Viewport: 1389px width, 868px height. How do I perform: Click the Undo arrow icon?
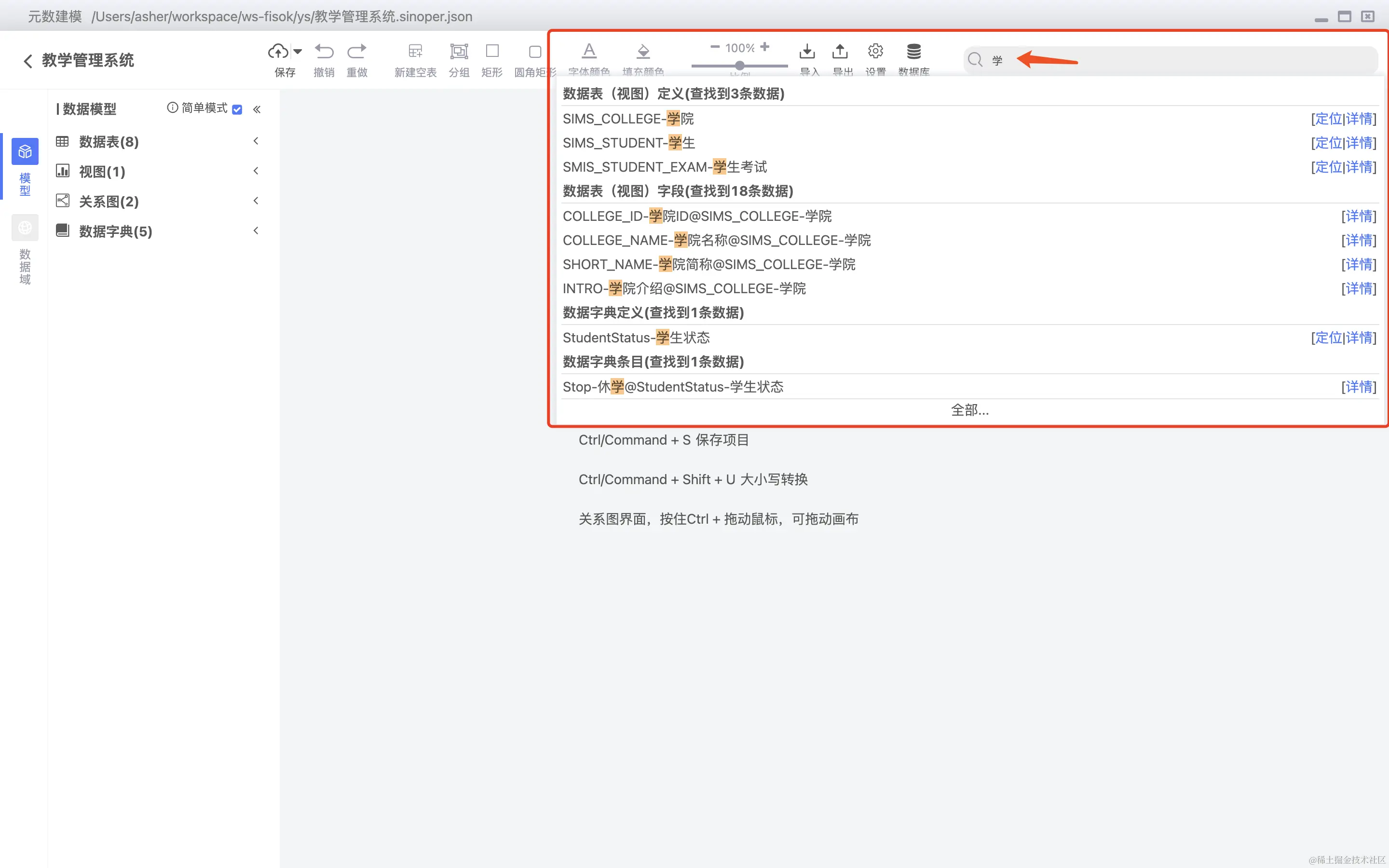coord(324,52)
